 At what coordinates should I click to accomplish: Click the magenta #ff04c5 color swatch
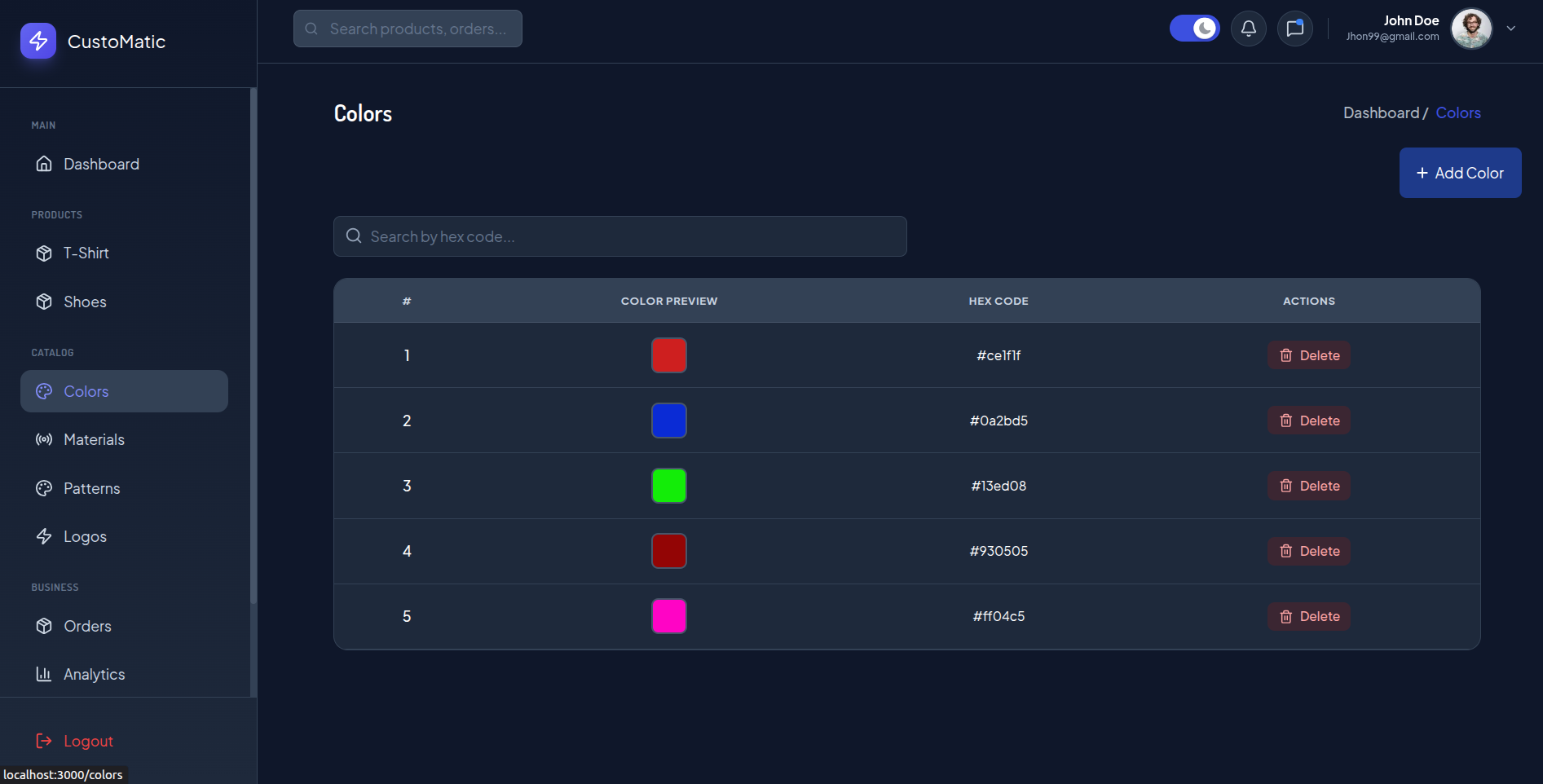point(669,616)
